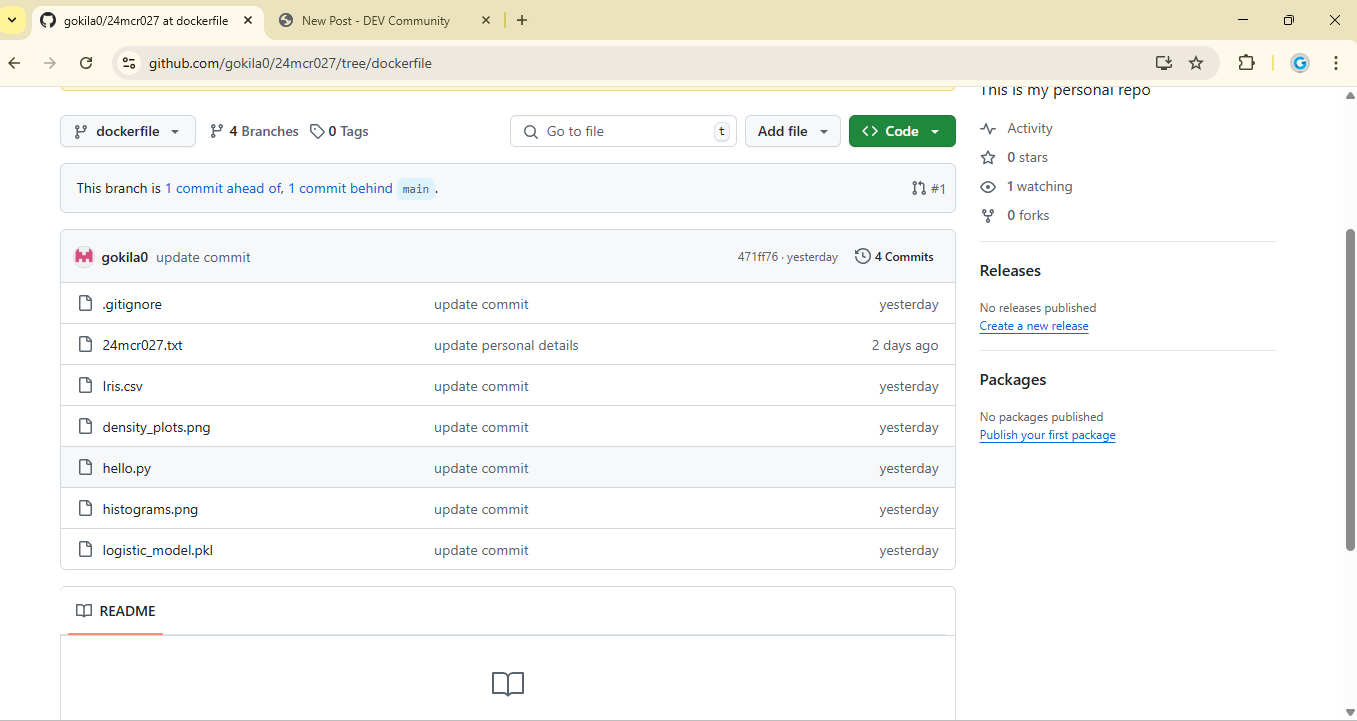Open the Google profile avatar
The height and width of the screenshot is (721, 1357).
(x=1300, y=63)
